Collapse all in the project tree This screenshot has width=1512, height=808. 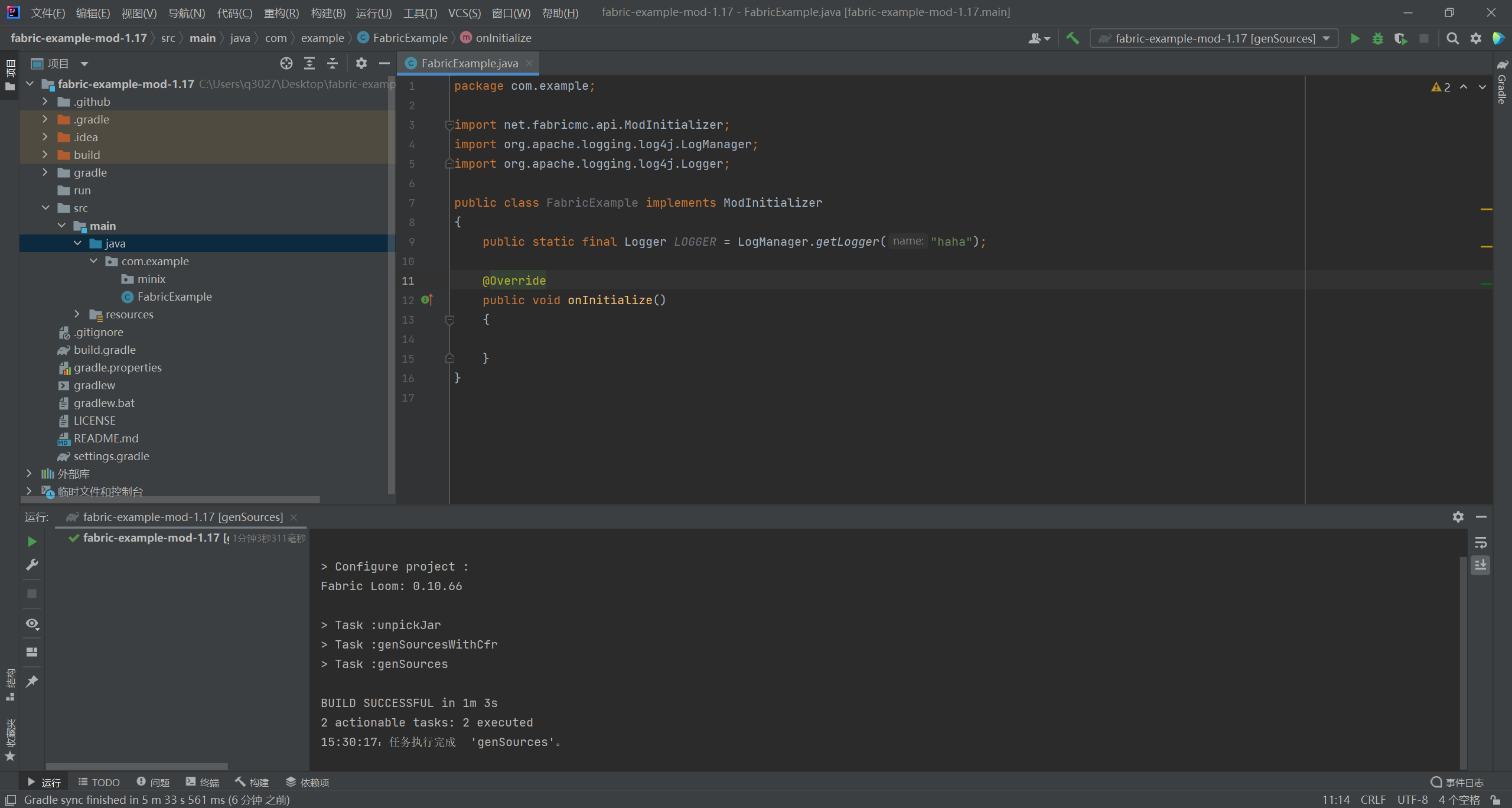coord(333,63)
